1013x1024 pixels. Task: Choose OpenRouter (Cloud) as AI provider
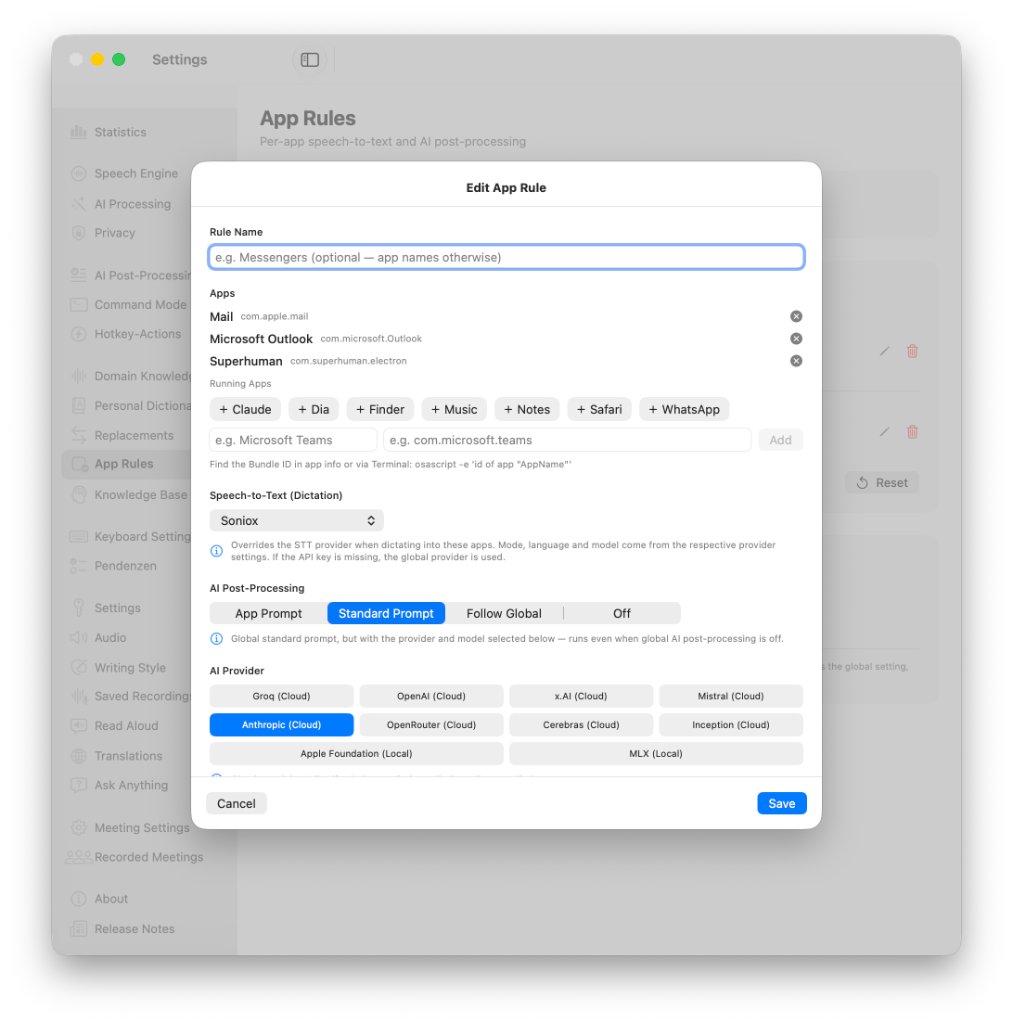point(431,725)
